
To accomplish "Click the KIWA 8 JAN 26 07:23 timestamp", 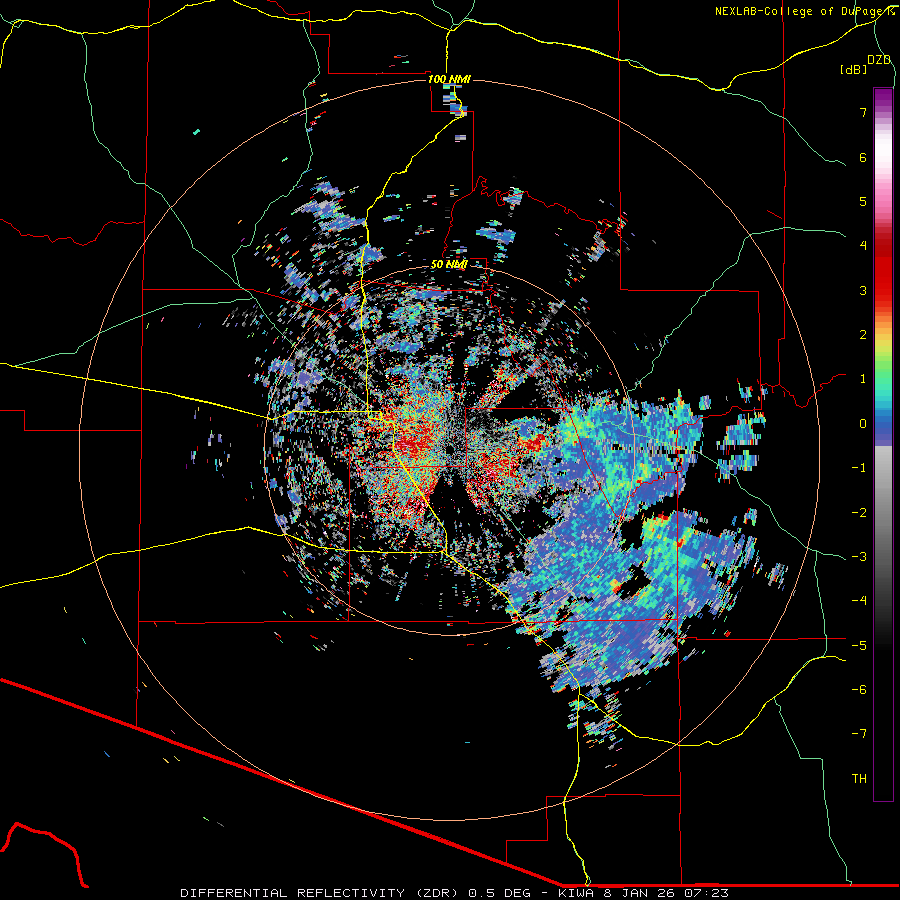I will 643,893.
